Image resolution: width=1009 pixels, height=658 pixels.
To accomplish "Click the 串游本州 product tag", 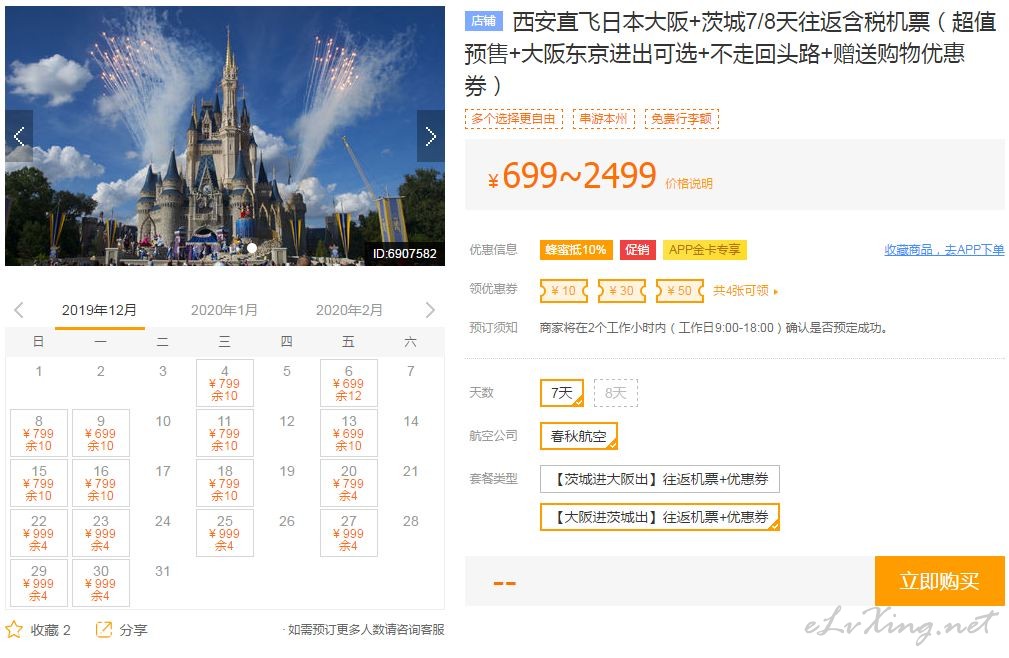I will (604, 119).
